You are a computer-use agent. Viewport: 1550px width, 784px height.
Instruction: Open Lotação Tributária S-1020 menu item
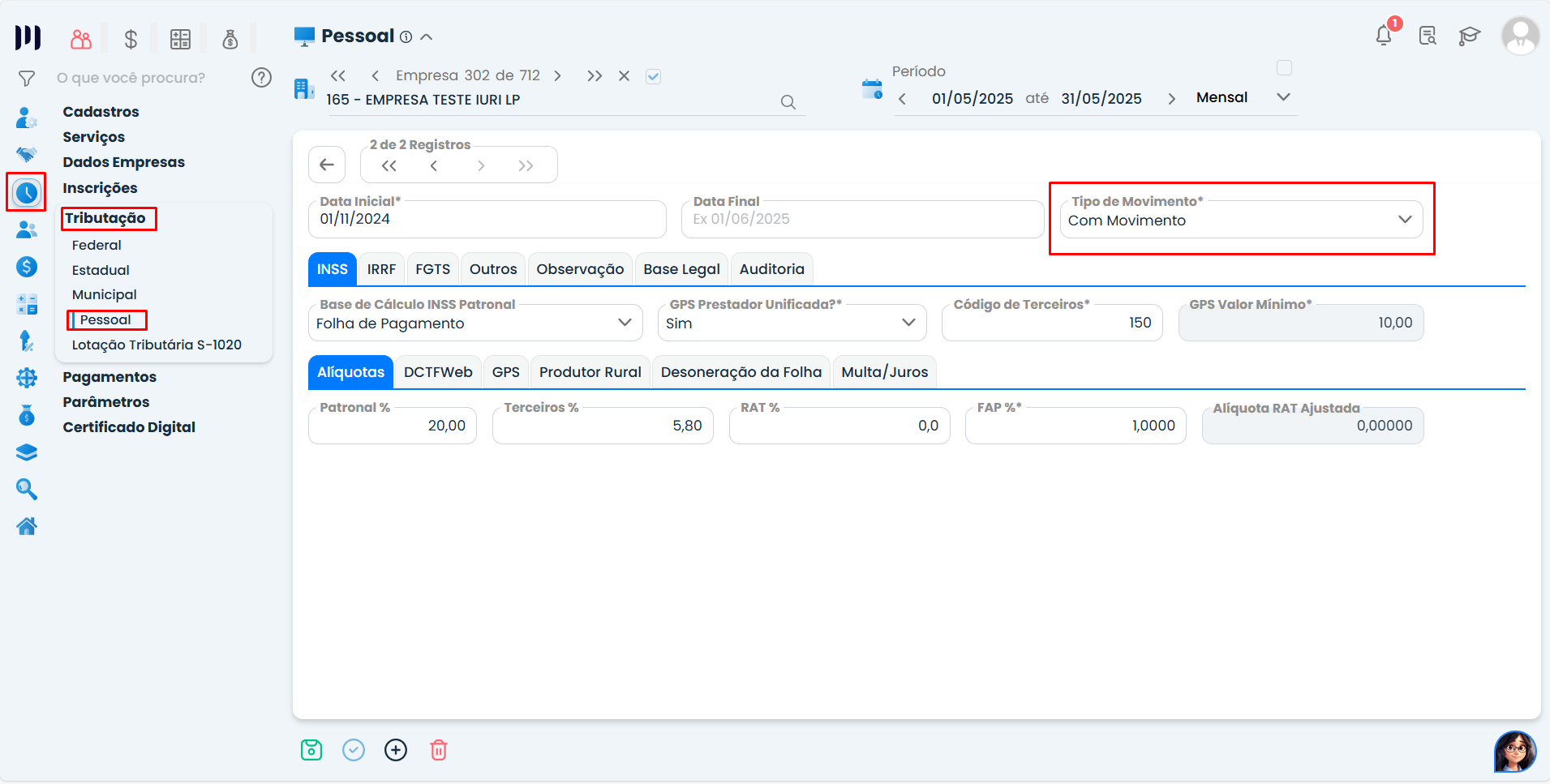pyautogui.click(x=157, y=345)
